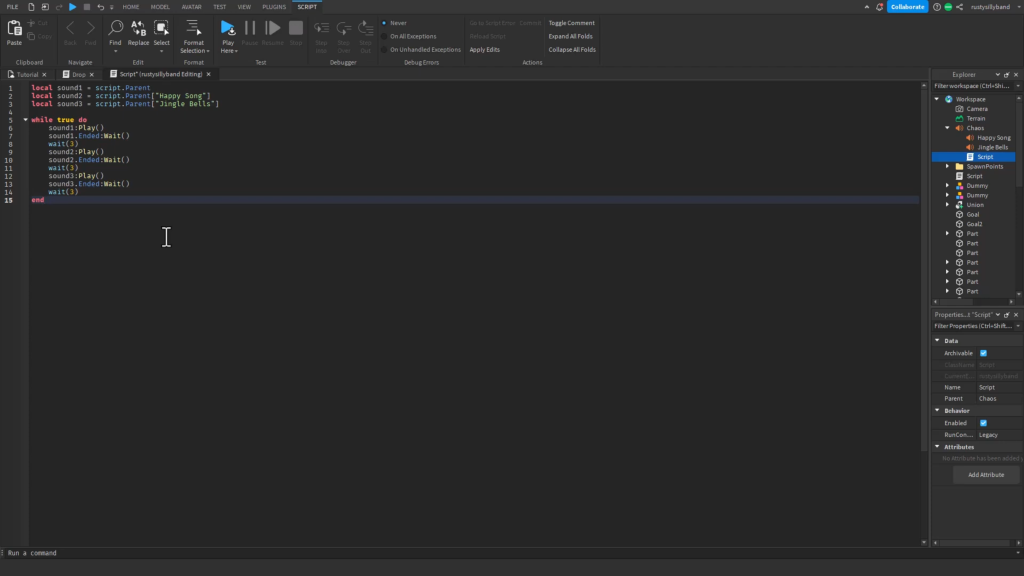Open the PLUGINS ribbon tab
Image resolution: width=1024 pixels, height=576 pixels.
(274, 7)
